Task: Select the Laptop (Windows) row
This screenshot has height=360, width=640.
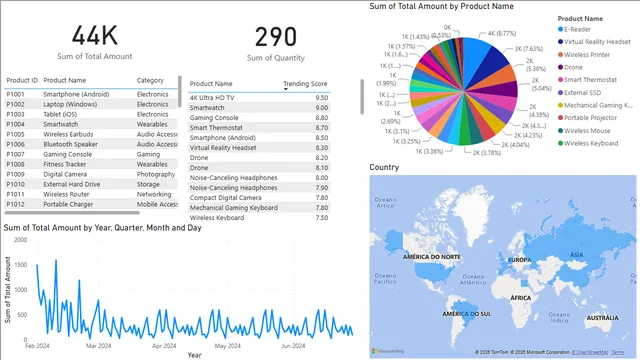Action: (91, 104)
